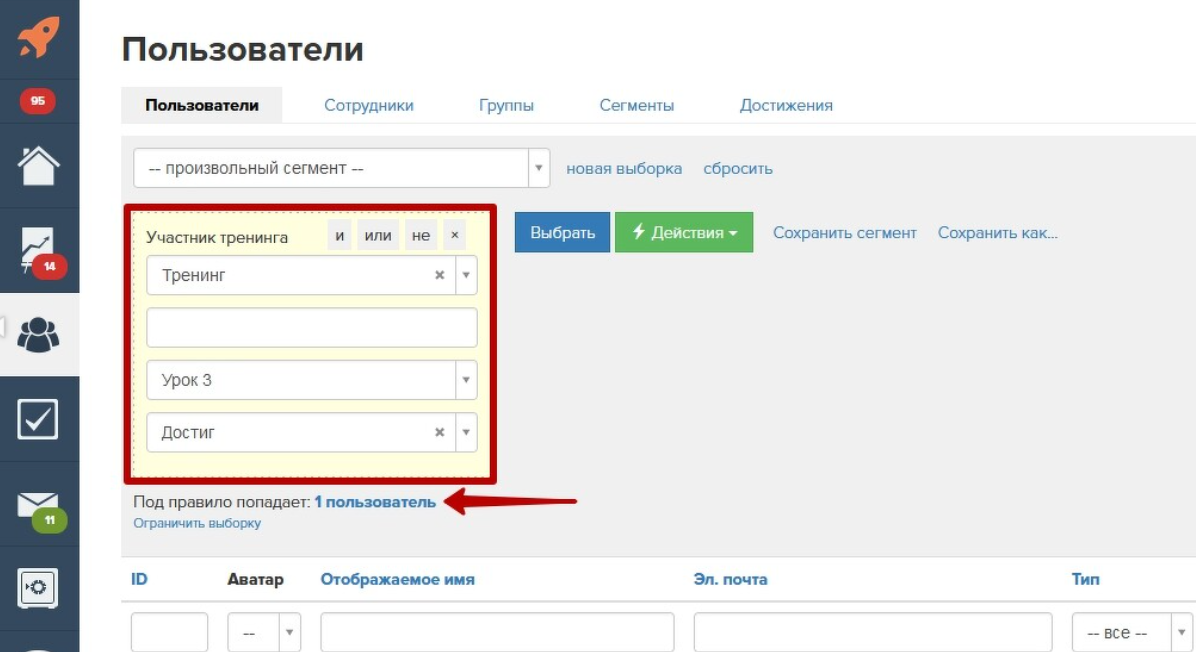Image resolution: width=1196 pixels, height=652 pixels.
Task: Click the Участник тренинга condition label
Action: pos(217,237)
